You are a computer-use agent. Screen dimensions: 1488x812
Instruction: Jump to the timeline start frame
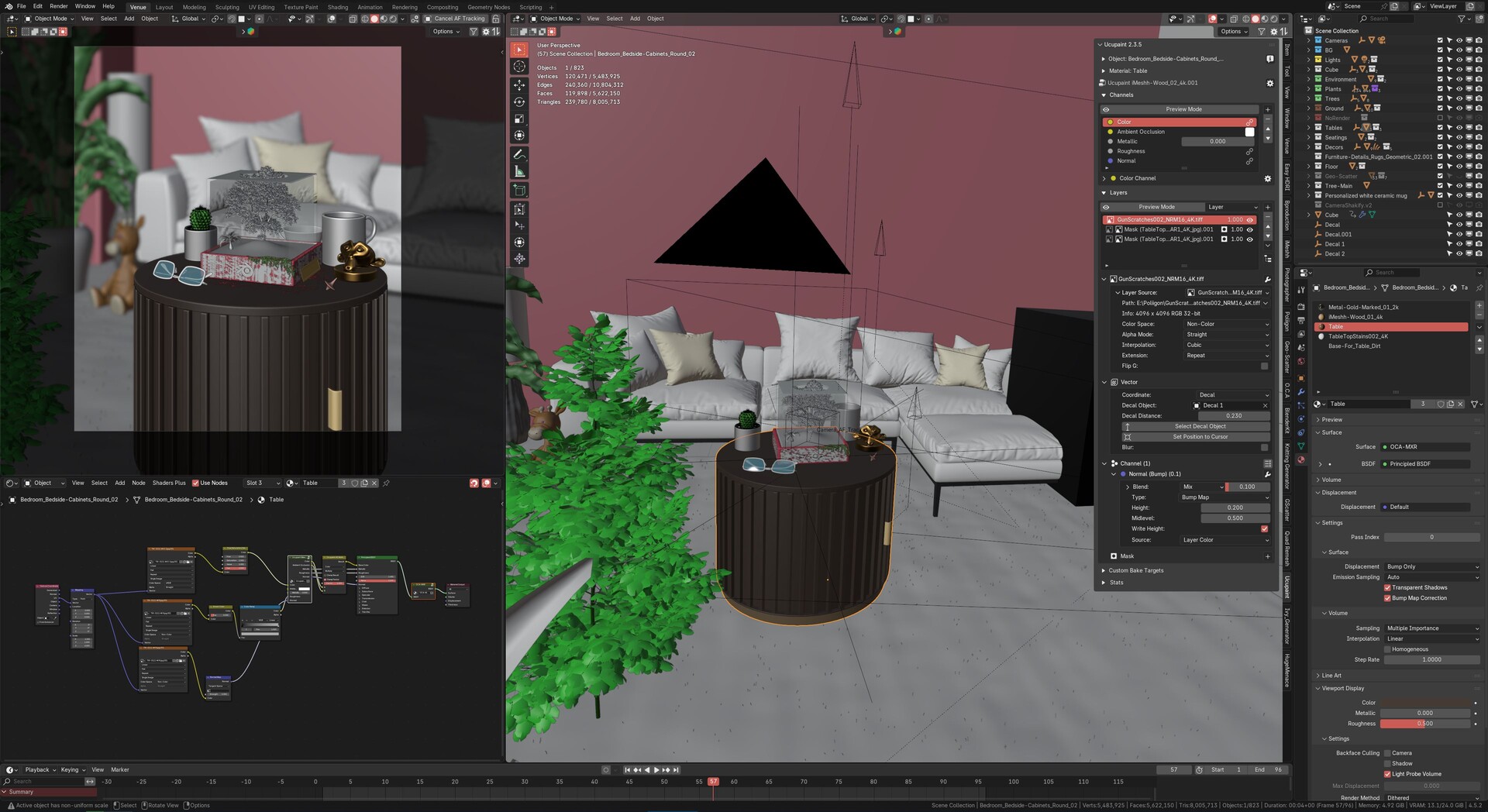(627, 770)
